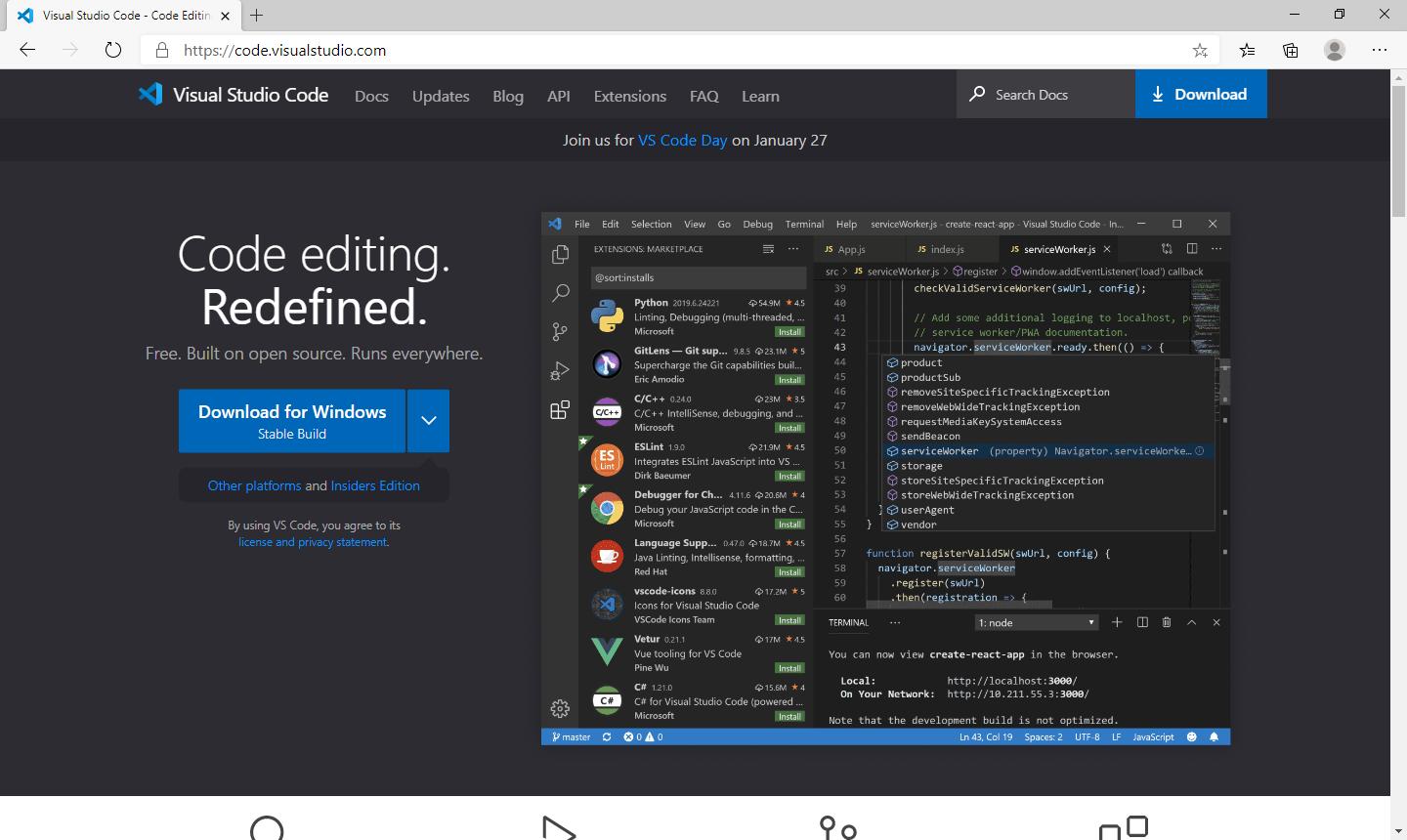Open the Collections icon in browser toolbar
This screenshot has width=1407, height=840.
pos(1291,50)
